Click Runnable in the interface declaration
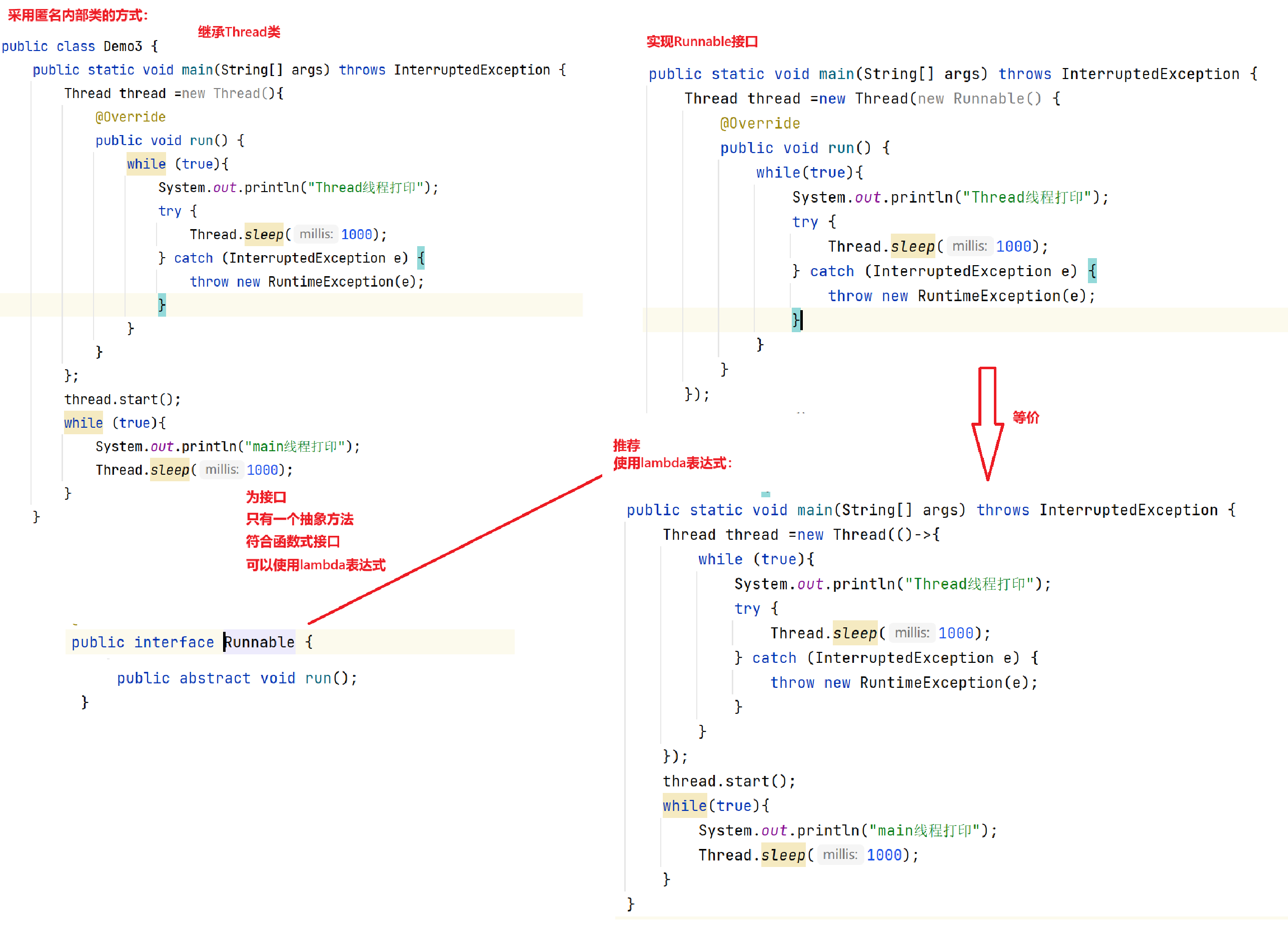 coord(260,642)
